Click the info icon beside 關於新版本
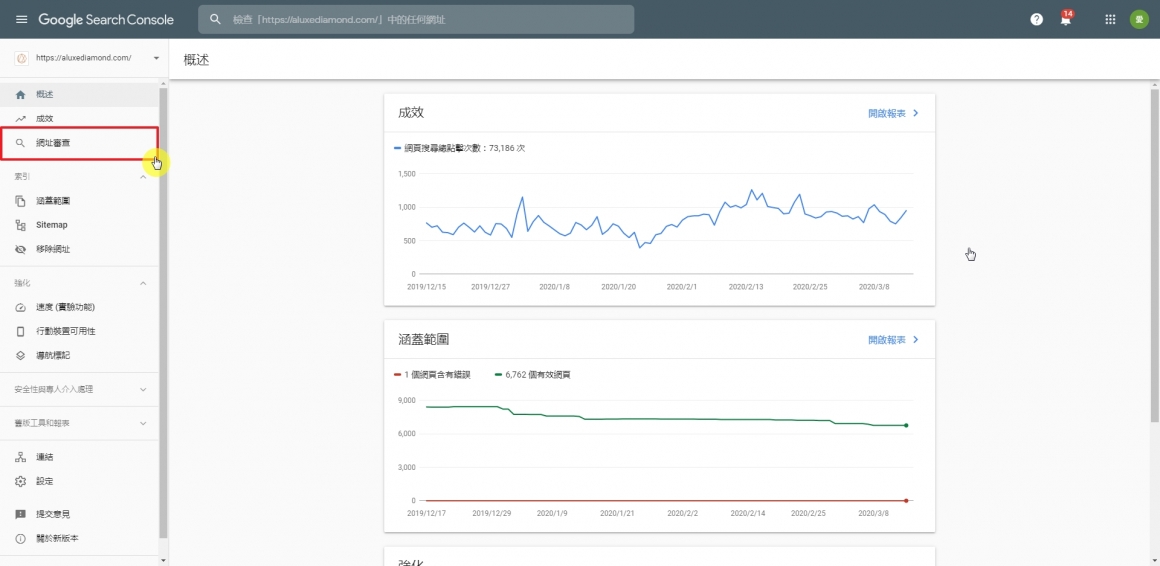Image resolution: width=1160 pixels, height=566 pixels. point(21,539)
